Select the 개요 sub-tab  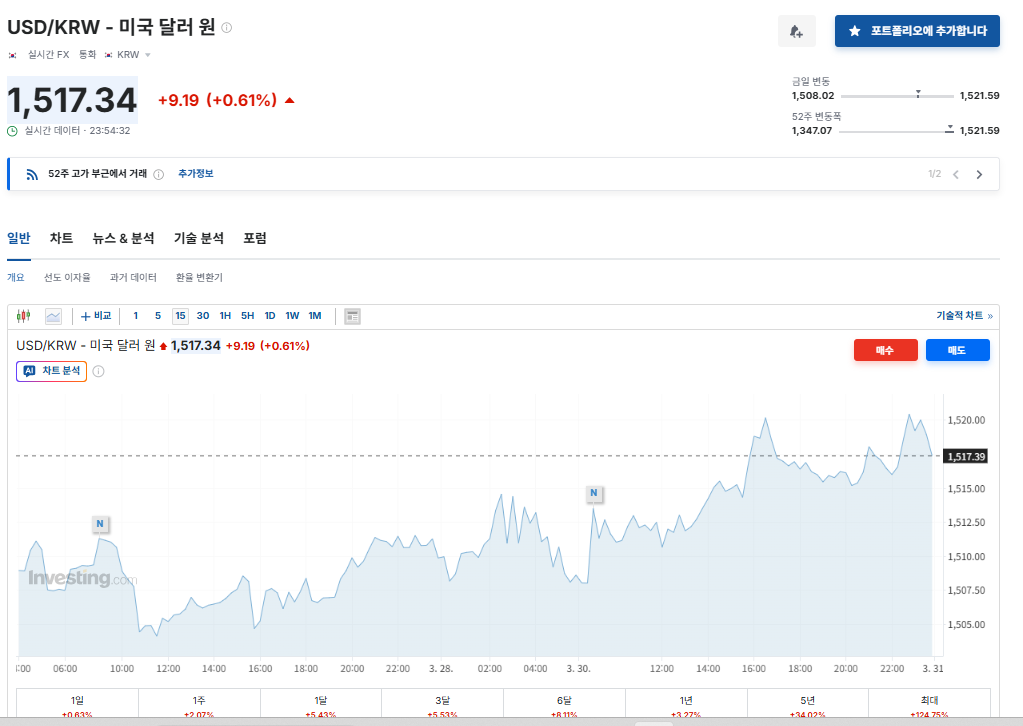pos(16,277)
